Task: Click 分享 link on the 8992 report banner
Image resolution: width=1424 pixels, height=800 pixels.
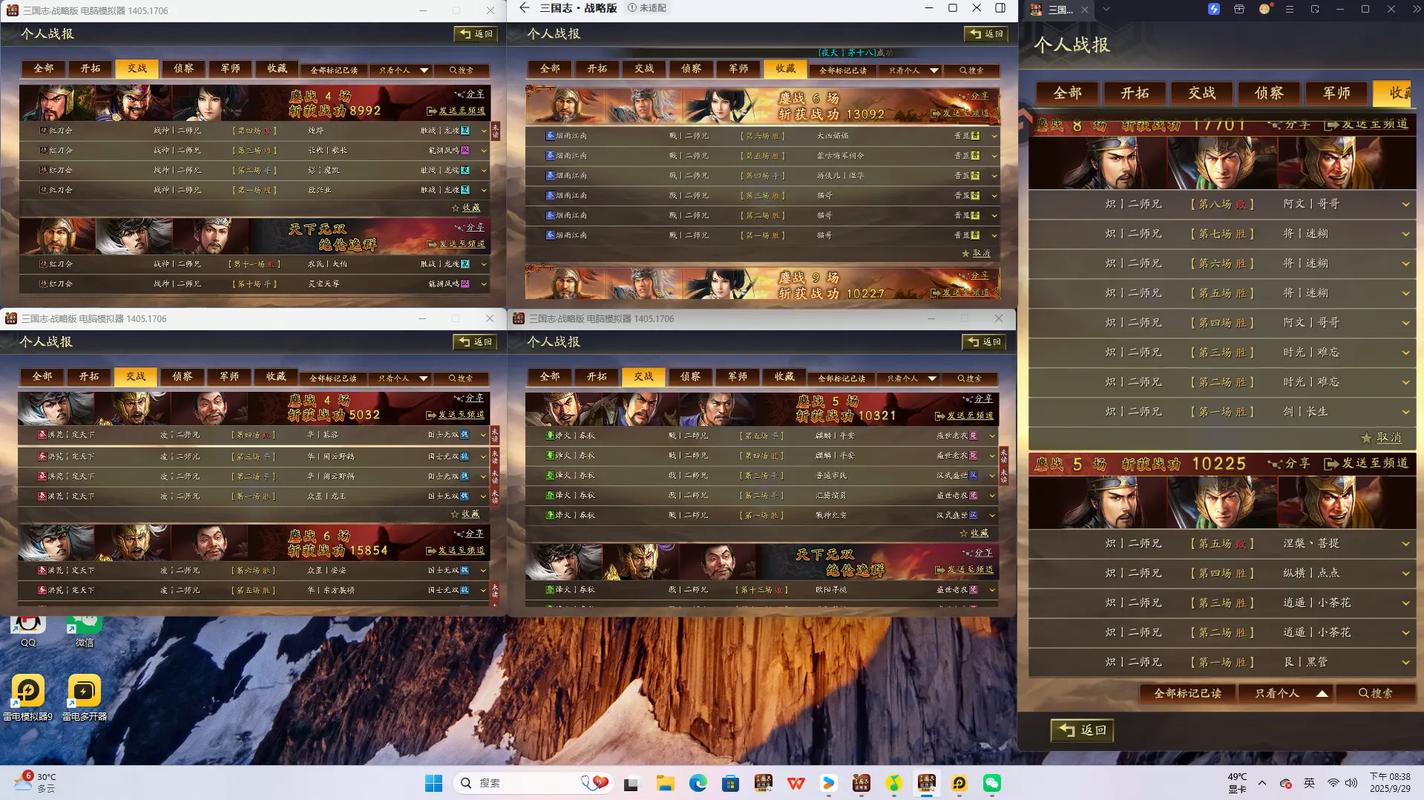Action: pos(469,95)
